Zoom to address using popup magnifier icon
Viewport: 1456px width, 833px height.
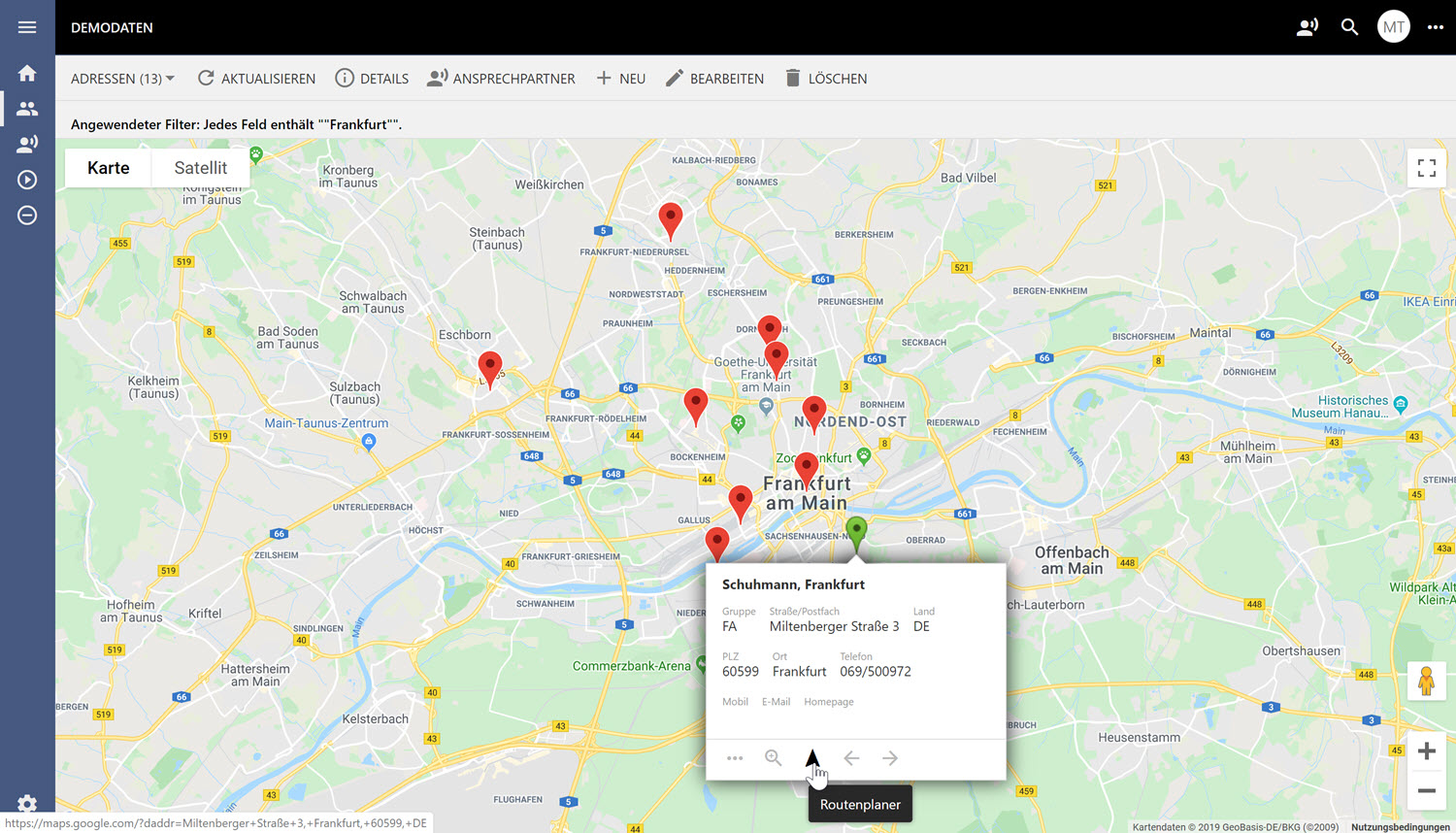tap(774, 758)
